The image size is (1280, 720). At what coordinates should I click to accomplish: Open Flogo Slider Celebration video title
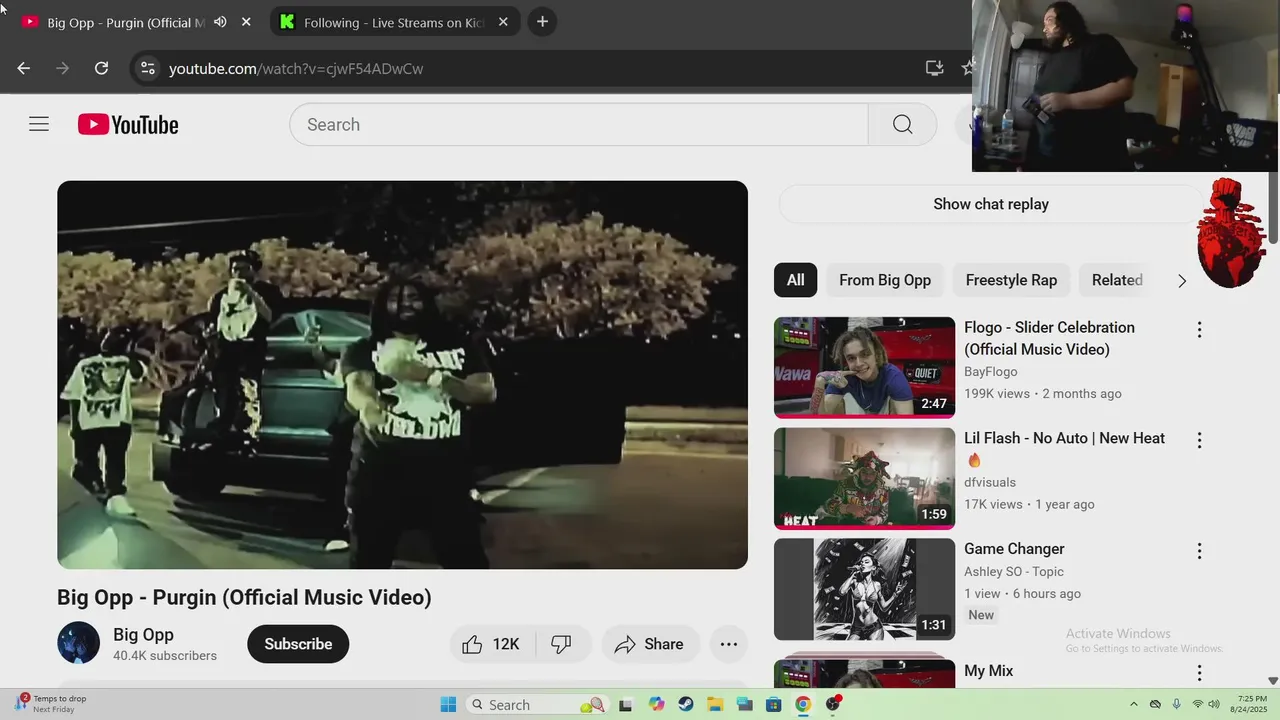tap(1049, 338)
